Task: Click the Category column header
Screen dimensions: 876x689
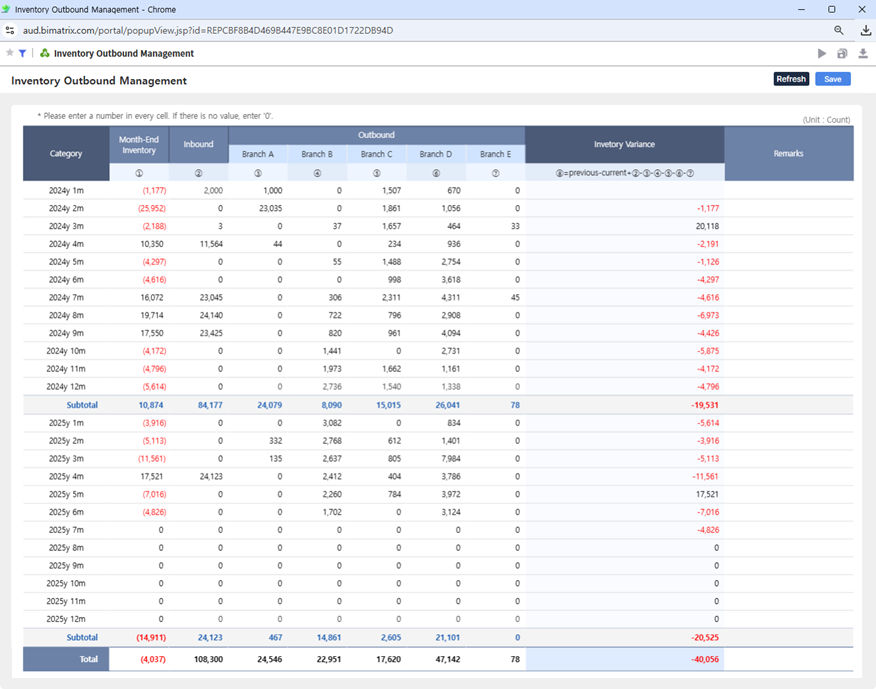Action: click(x=66, y=153)
